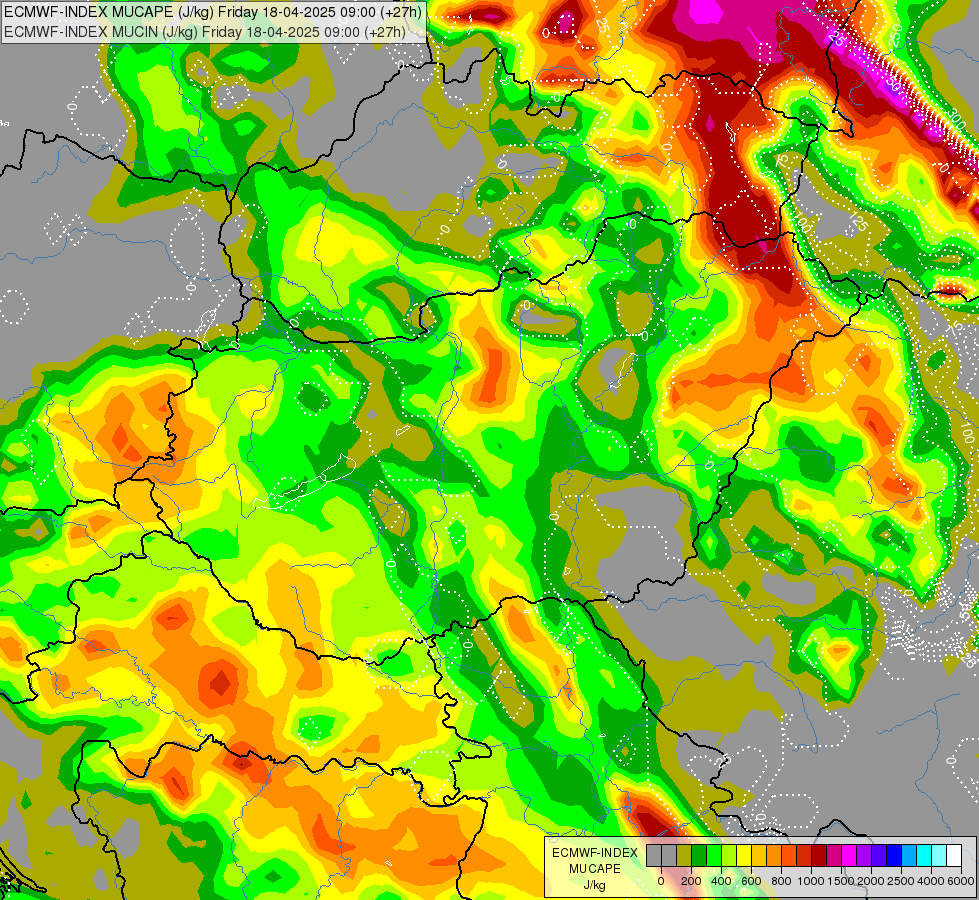Click the legend scale value 1500
This screenshot has width=979, height=900.
click(x=841, y=881)
